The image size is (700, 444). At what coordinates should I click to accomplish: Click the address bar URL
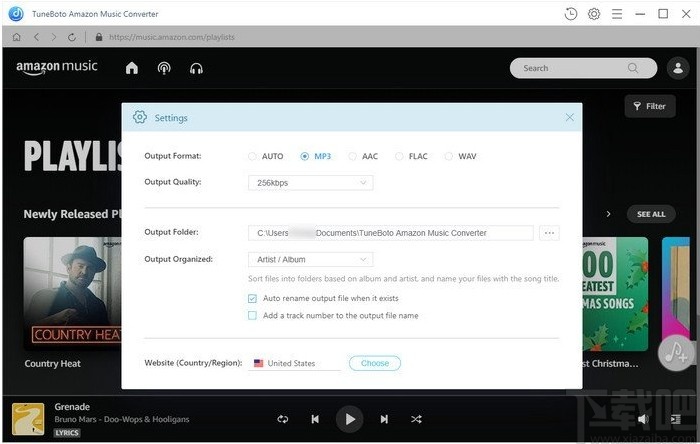click(x=172, y=37)
